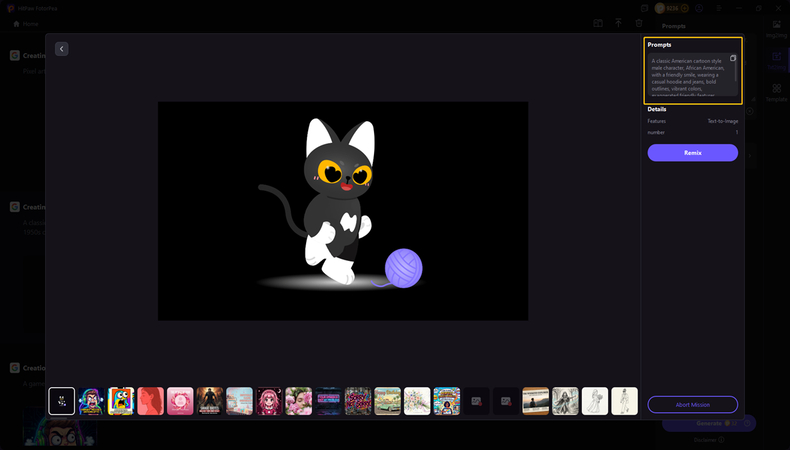The height and width of the screenshot is (450, 790).
Task: Open the sunset landscape poster thumbnail
Action: tap(536, 401)
